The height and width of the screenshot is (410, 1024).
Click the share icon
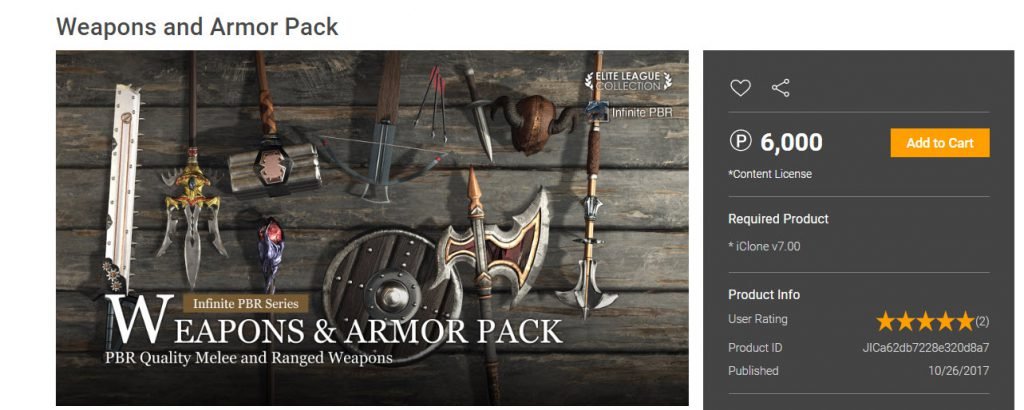click(x=780, y=87)
